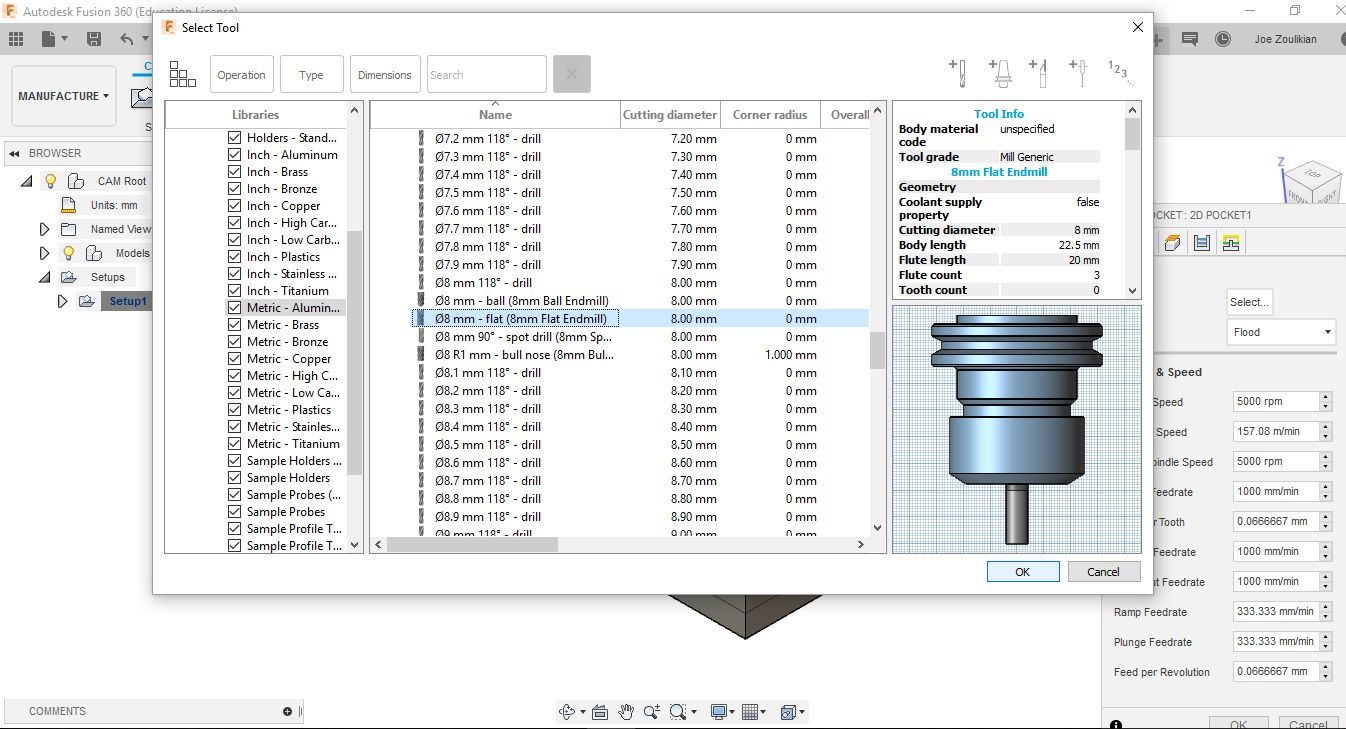Click the Dimensions filter tab

pyautogui.click(x=384, y=75)
